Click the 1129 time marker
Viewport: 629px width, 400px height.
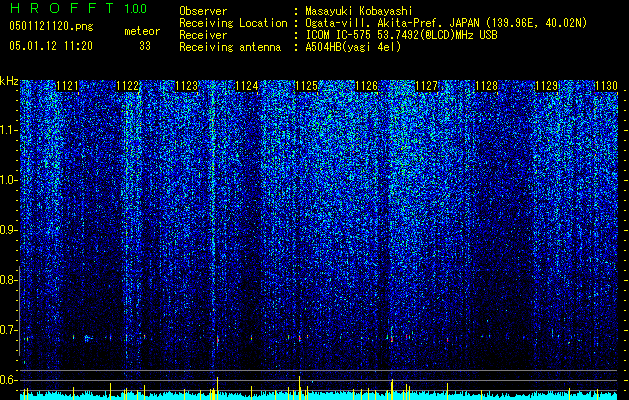[546, 86]
